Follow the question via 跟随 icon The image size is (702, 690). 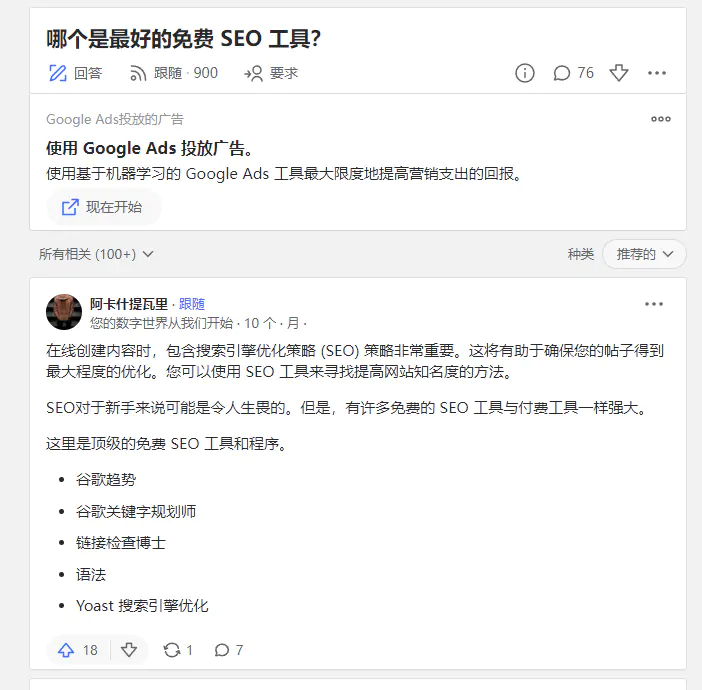coord(138,73)
